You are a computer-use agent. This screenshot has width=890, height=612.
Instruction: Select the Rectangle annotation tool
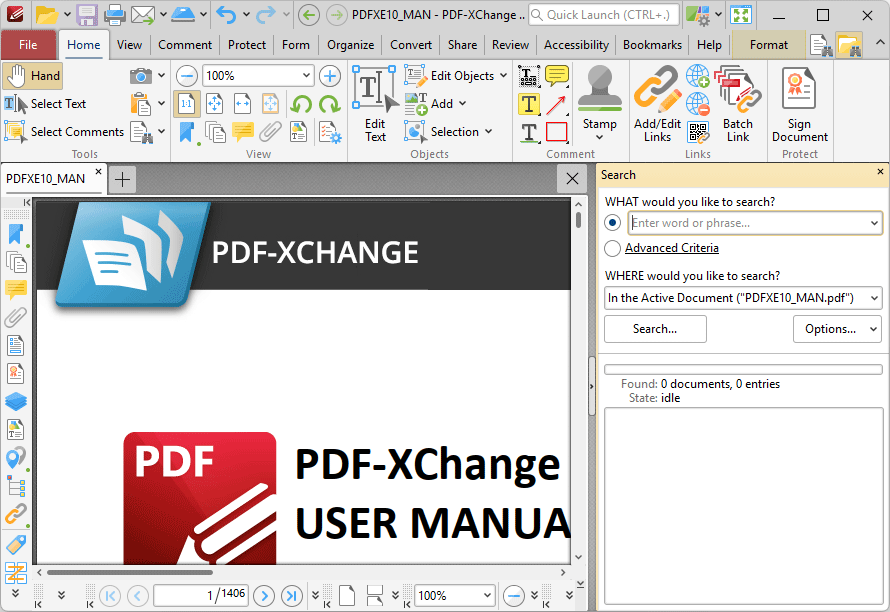coord(556,132)
